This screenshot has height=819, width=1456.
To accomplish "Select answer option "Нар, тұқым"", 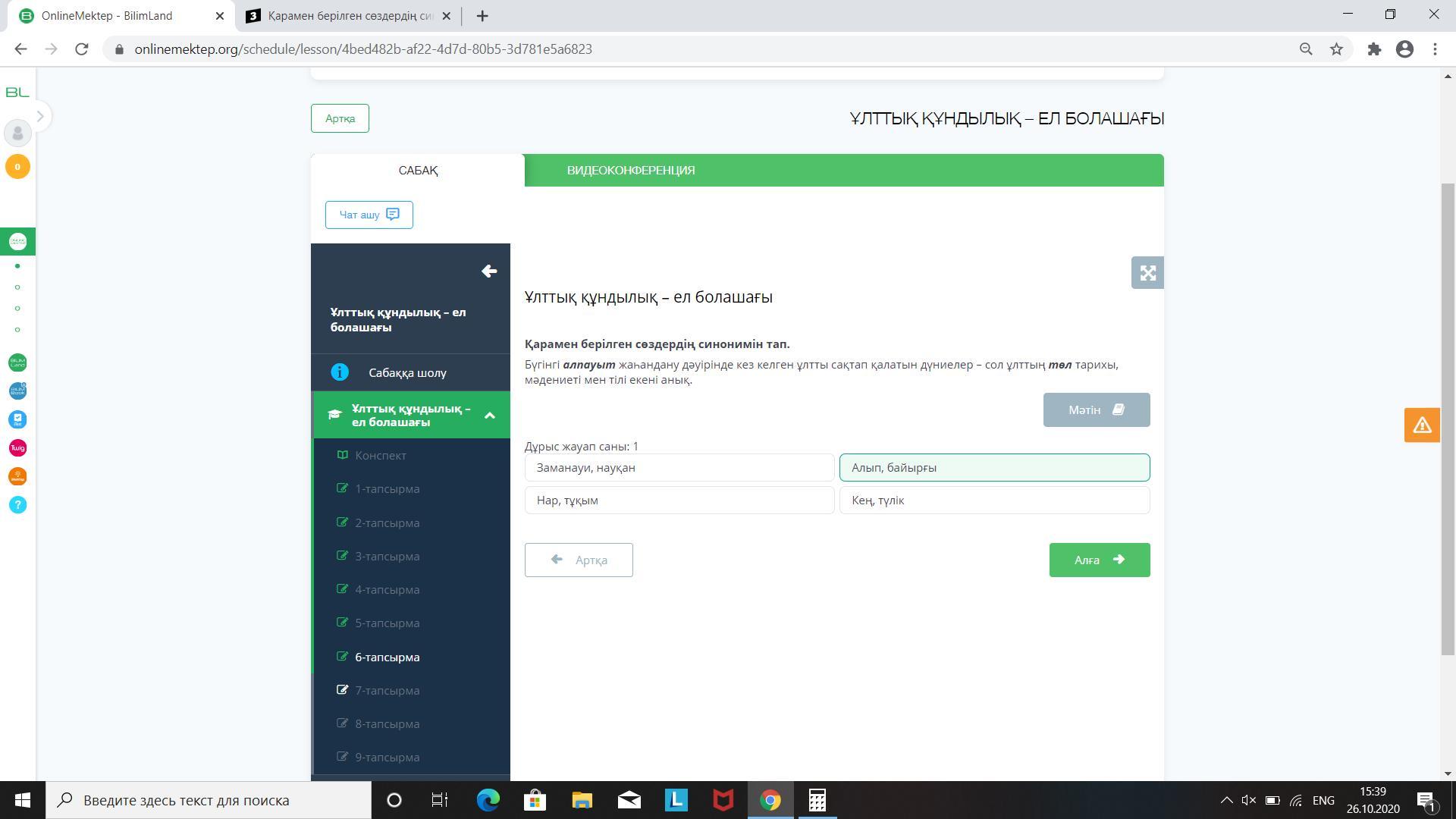I will (x=679, y=500).
